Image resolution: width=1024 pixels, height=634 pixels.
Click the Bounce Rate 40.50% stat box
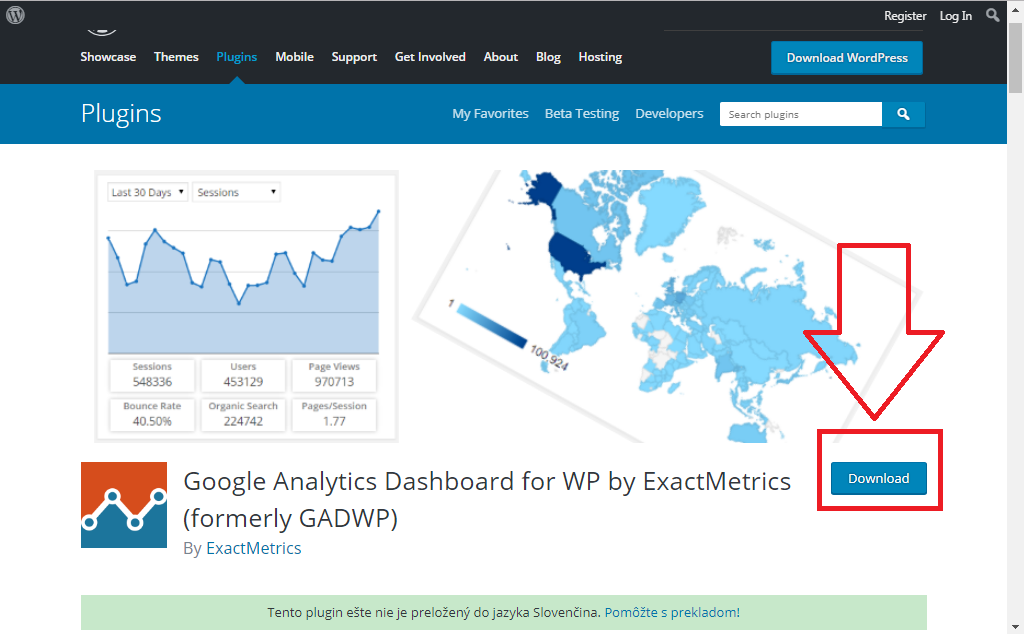pyautogui.click(x=152, y=414)
